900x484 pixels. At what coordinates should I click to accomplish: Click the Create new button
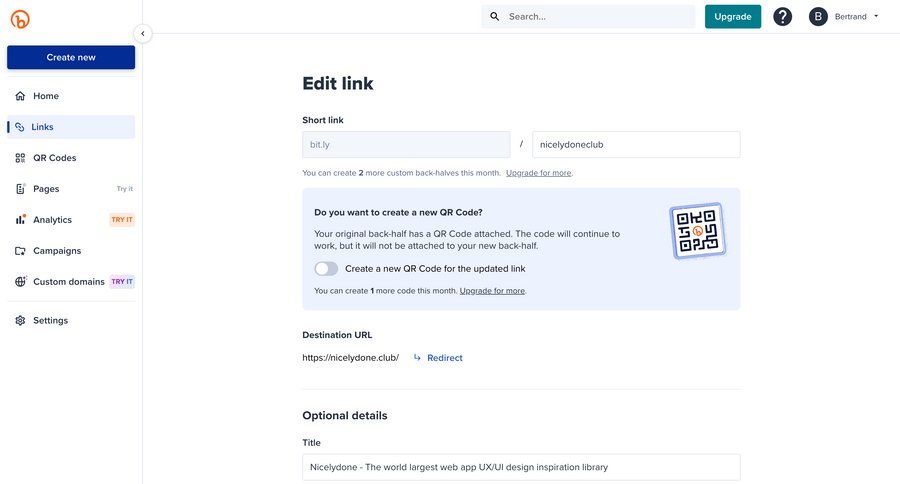click(x=71, y=58)
